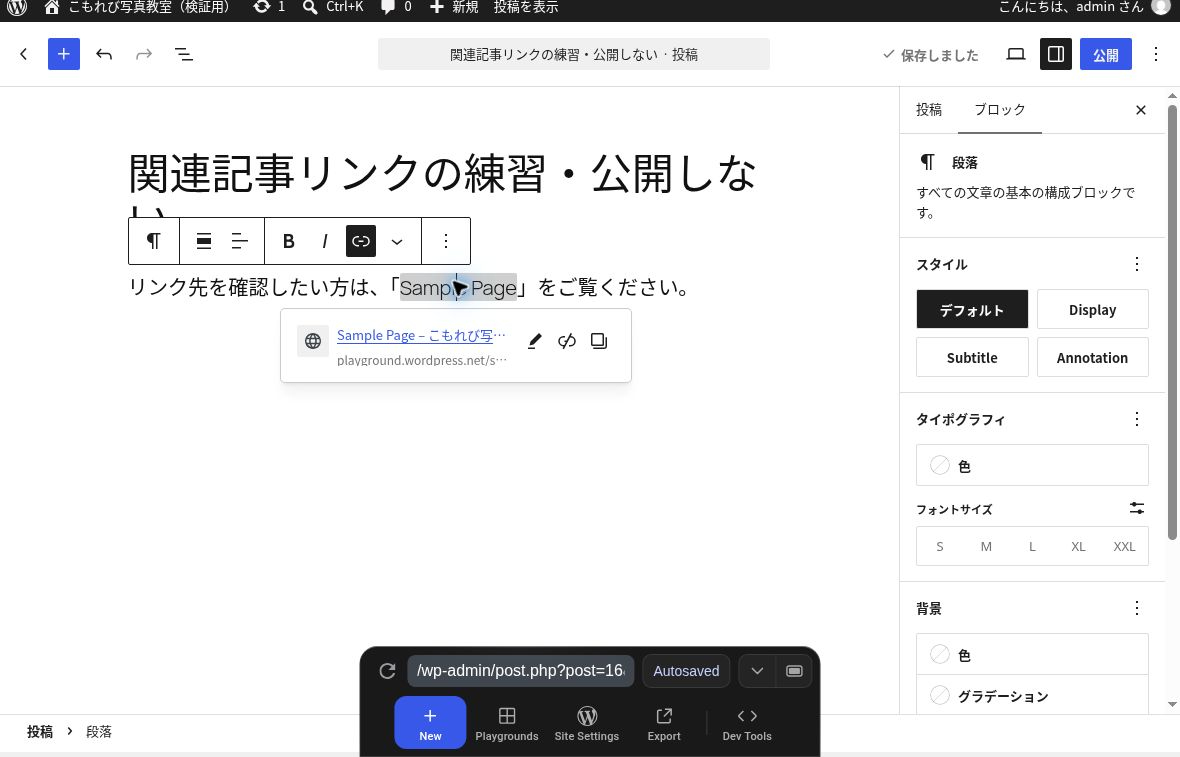Choose font size XXL
The image size is (1180, 757).
pyautogui.click(x=1124, y=546)
